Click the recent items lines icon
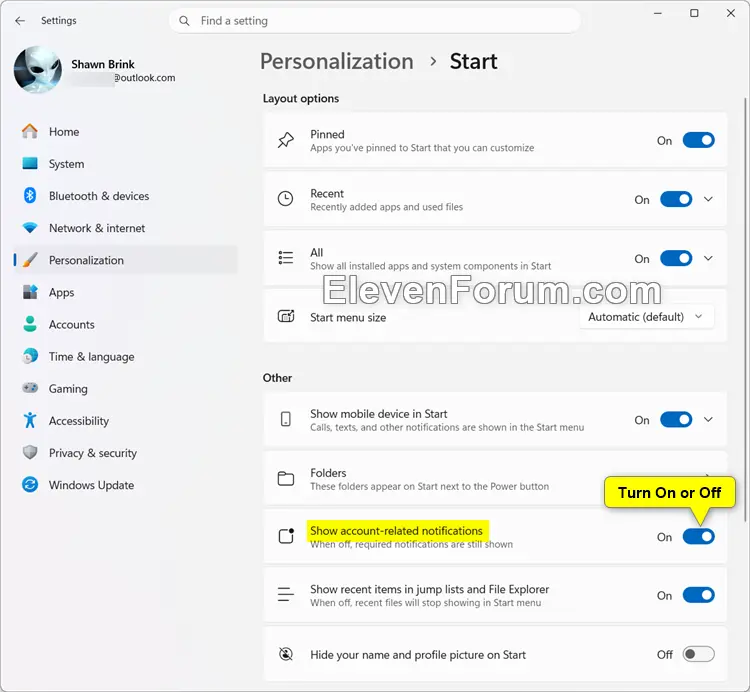This screenshot has height=692, width=750. tap(286, 595)
